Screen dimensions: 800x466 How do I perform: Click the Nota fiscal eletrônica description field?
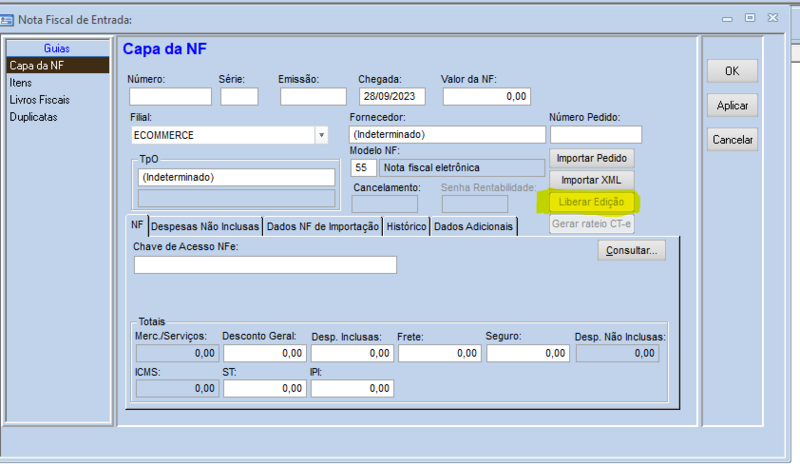(x=462, y=168)
